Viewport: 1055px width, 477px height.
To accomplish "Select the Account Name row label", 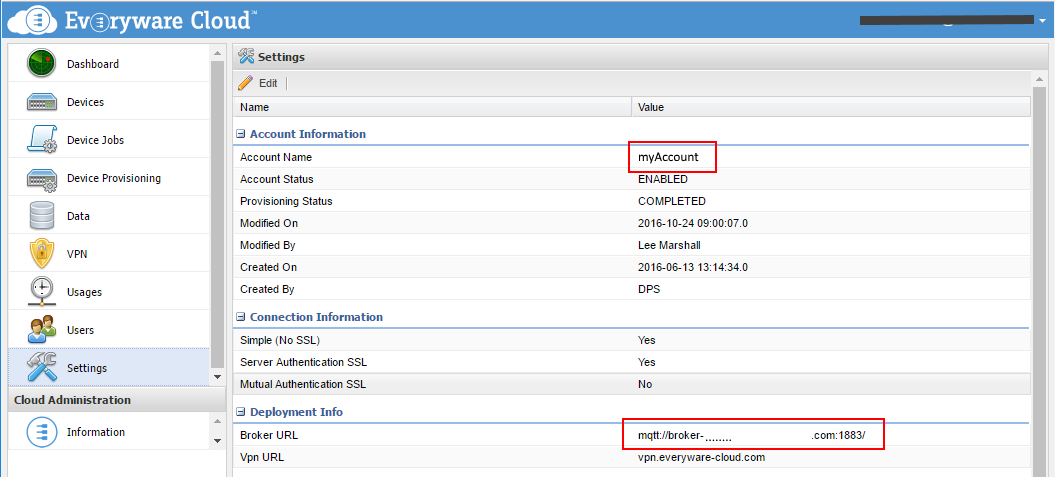I will point(276,157).
